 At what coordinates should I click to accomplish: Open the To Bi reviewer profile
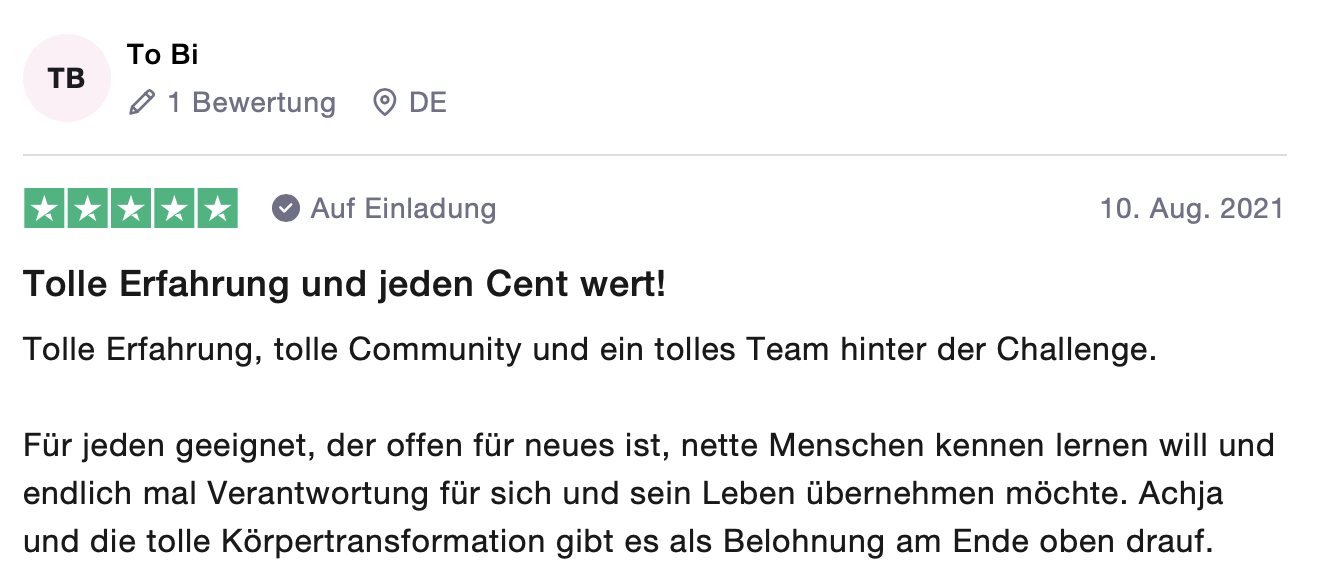click(163, 55)
